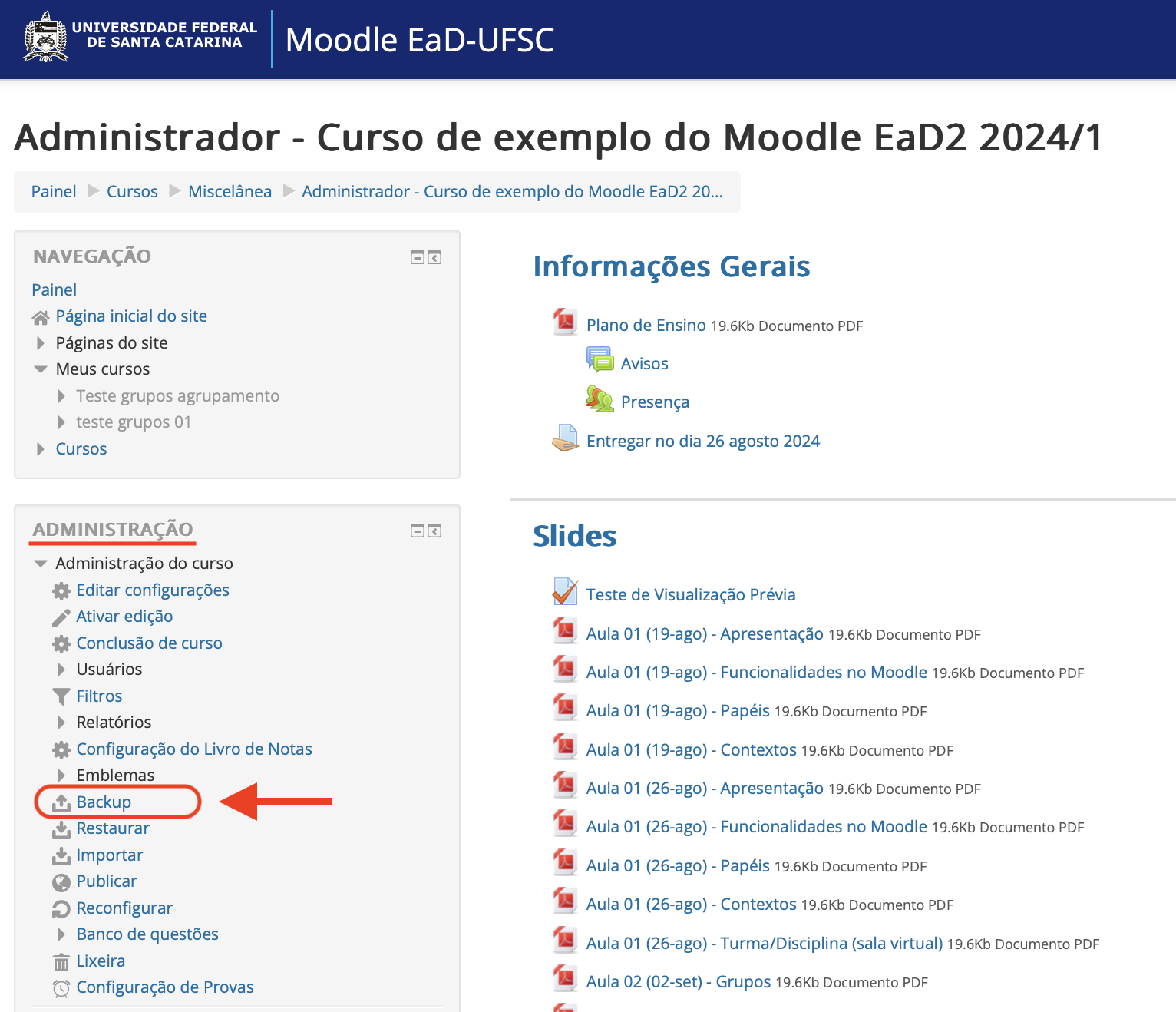Dock the Navegação block to the side
This screenshot has height=1012, width=1176.
coord(434,258)
